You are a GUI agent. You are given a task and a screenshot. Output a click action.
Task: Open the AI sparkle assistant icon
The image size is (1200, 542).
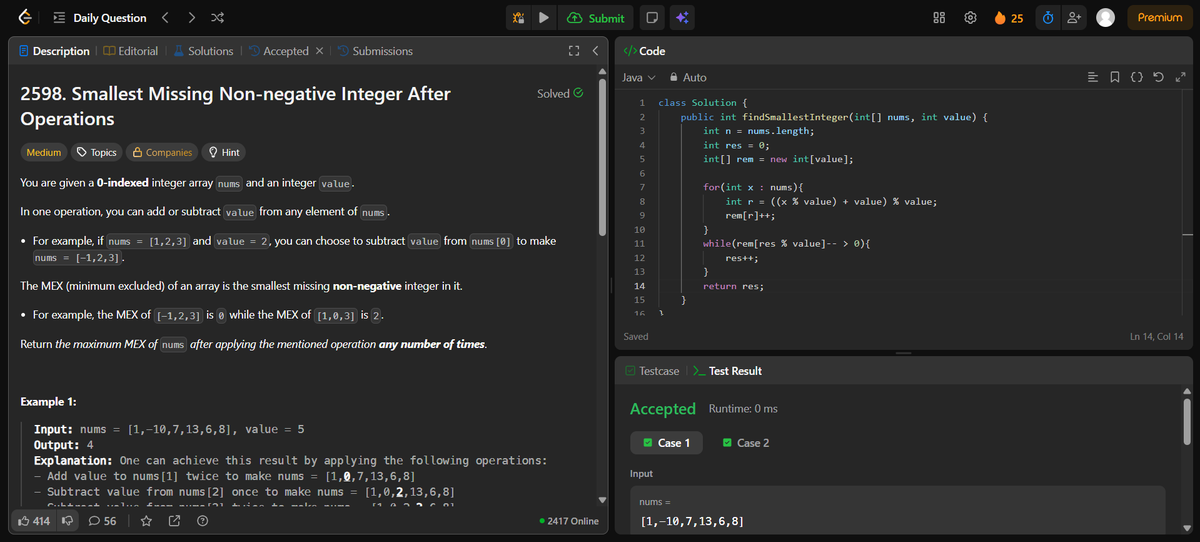point(682,18)
